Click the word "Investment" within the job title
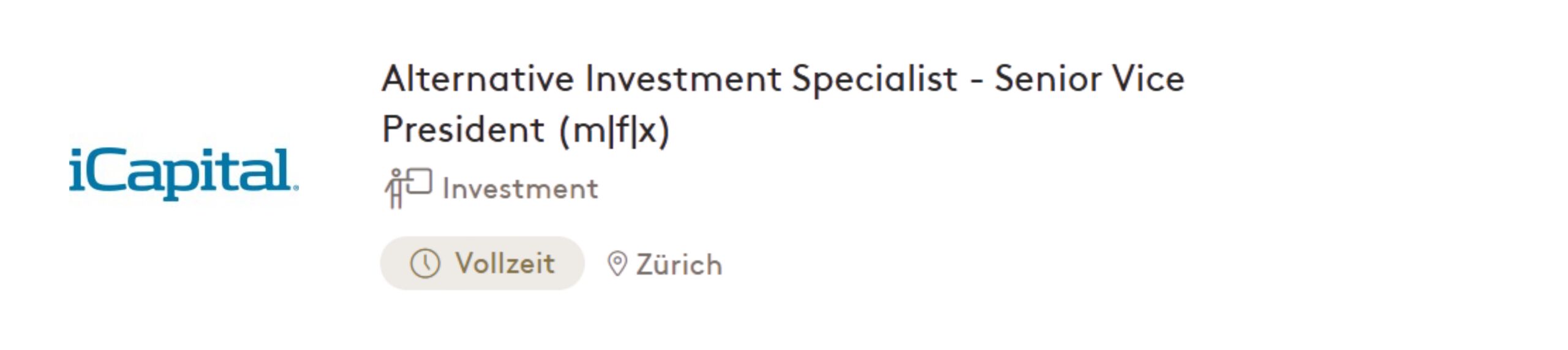This screenshot has height=350, width=1568. pos(683,79)
